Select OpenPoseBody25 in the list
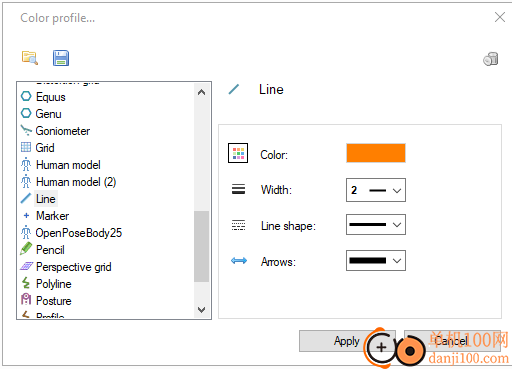The image size is (512, 369). 79,233
